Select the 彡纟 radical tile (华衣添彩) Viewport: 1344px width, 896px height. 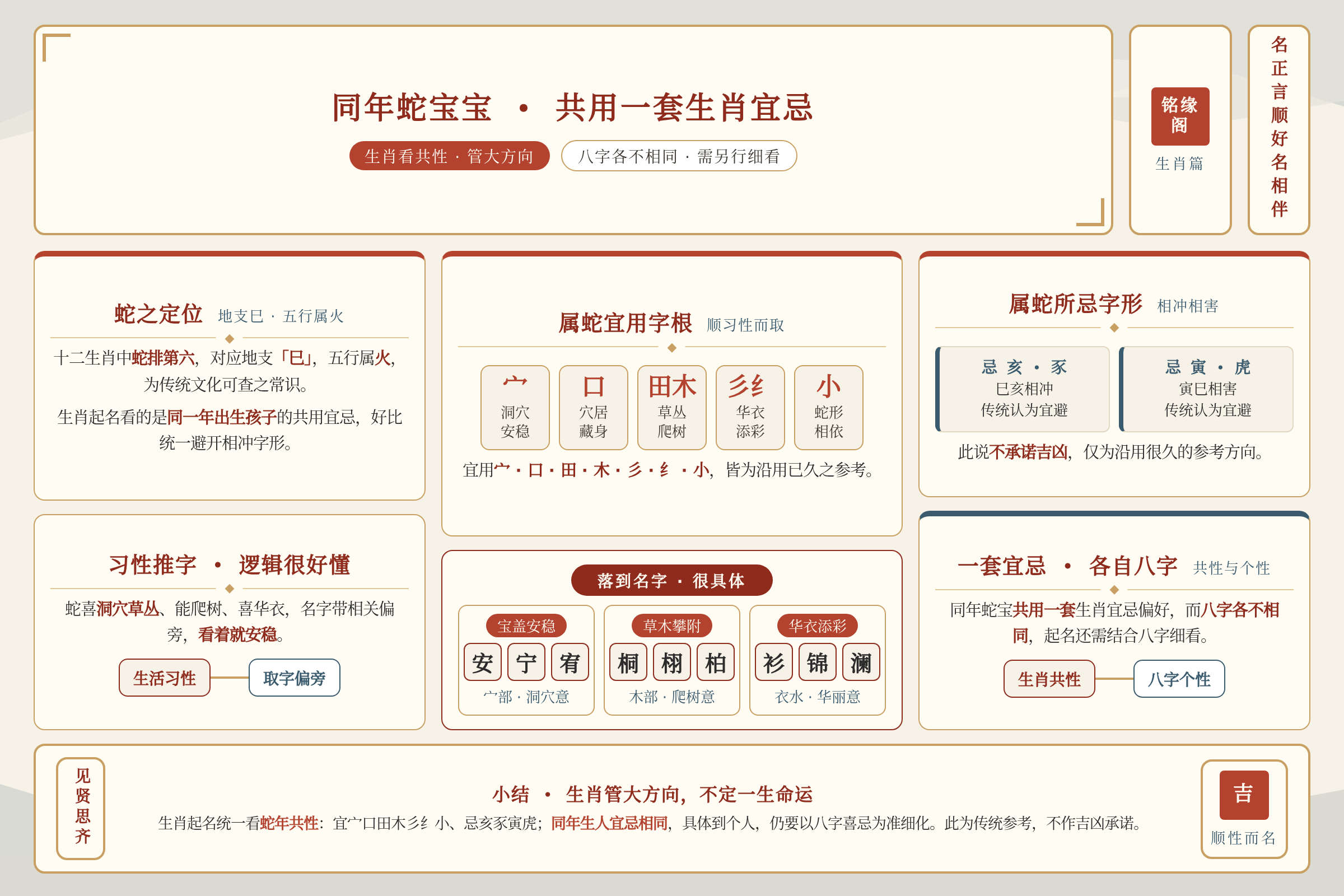coord(750,408)
